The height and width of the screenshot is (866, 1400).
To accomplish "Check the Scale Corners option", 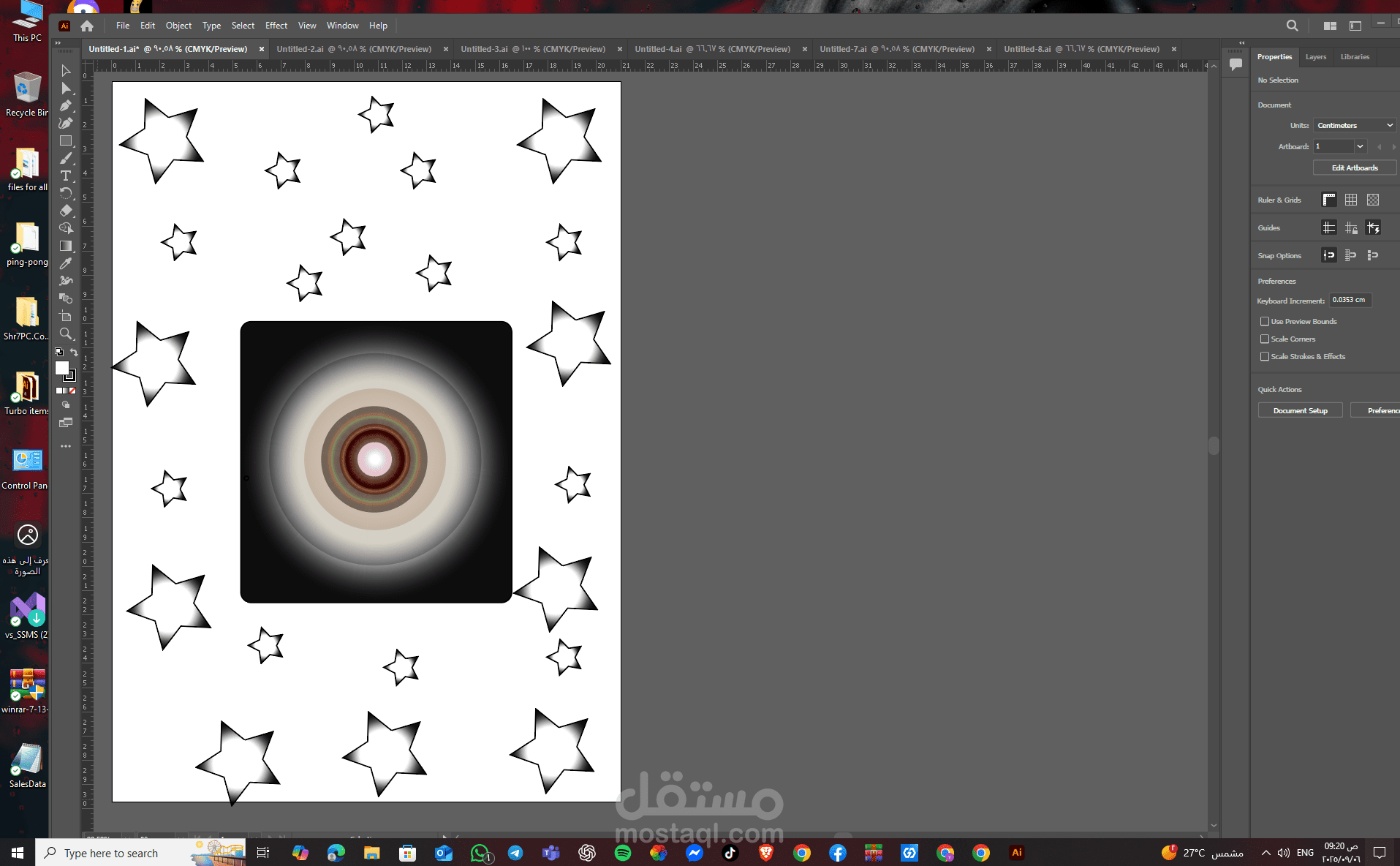I will coord(1265,339).
